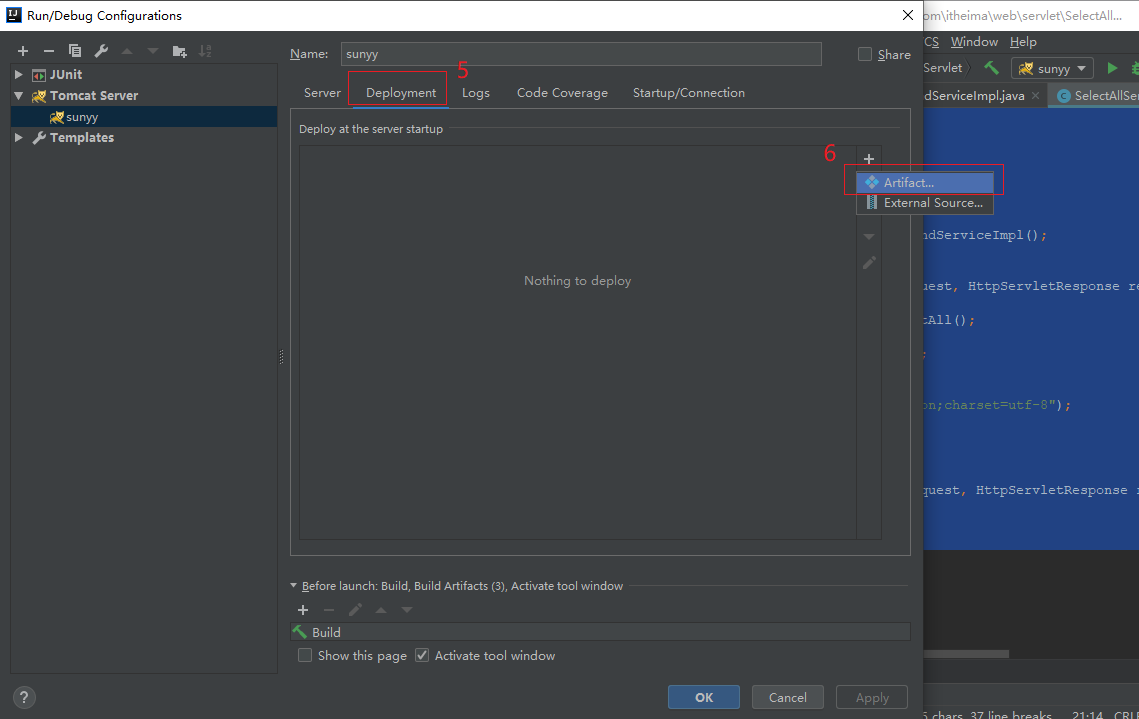This screenshot has width=1139, height=719.
Task: Expand the Templates tree node
Action: click(19, 138)
